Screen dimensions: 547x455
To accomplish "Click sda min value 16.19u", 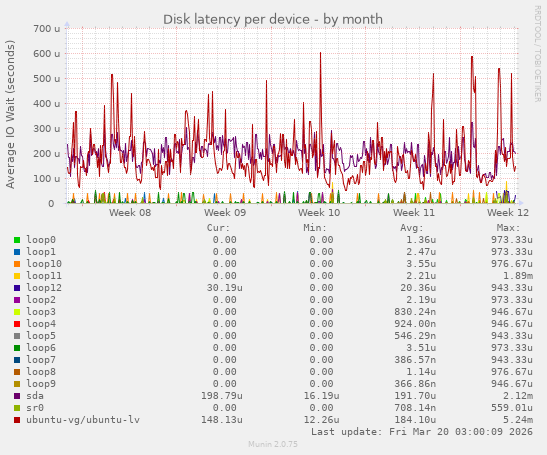I will coord(321,396).
